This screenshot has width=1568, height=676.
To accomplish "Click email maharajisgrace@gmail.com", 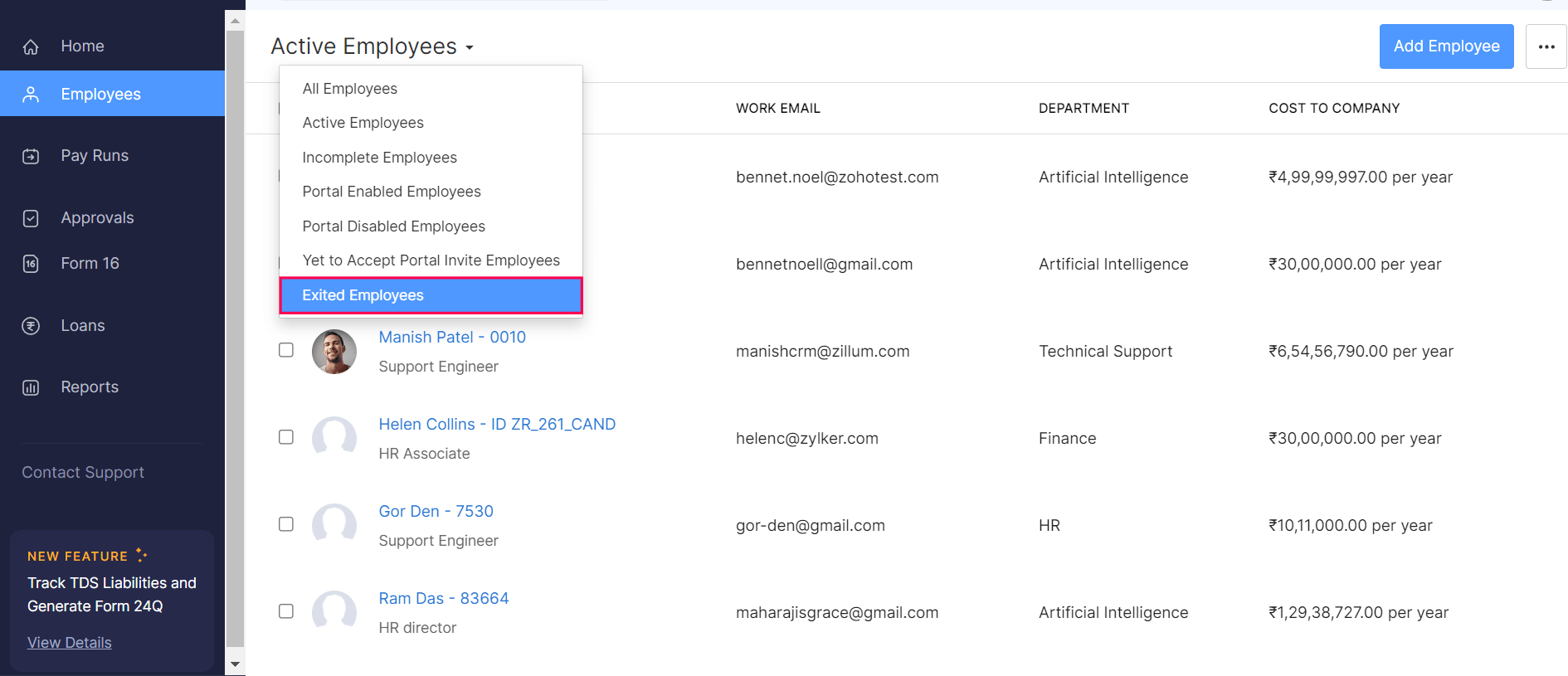I will pyautogui.click(x=837, y=613).
